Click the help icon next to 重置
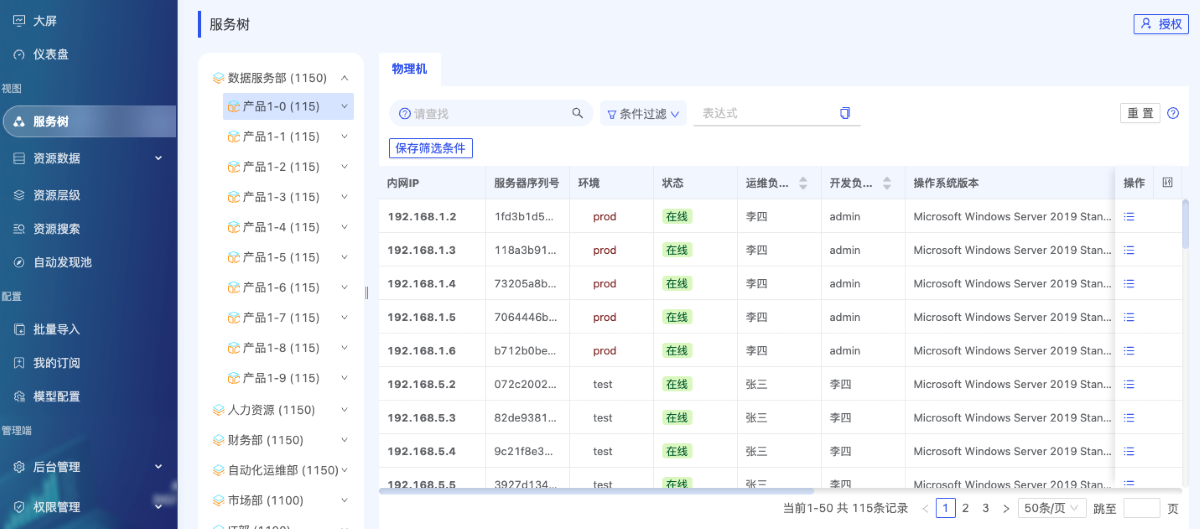The height and width of the screenshot is (529, 1200). (x=1173, y=114)
